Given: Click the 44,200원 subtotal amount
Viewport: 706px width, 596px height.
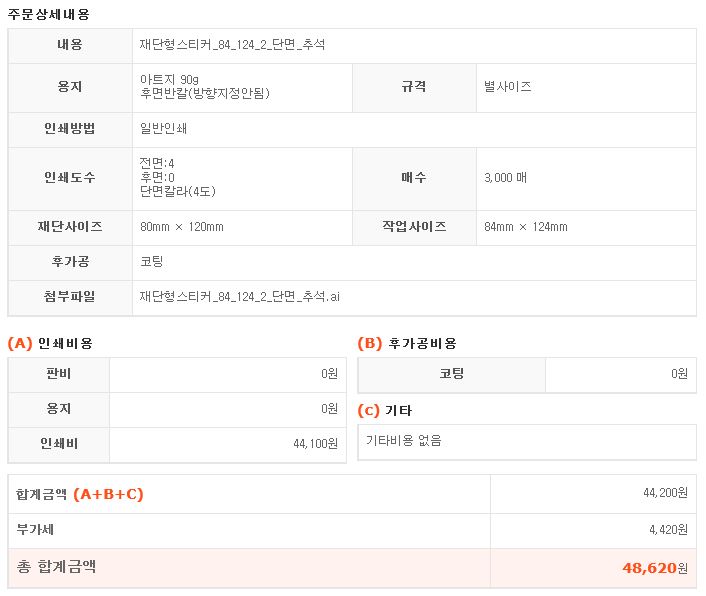Looking at the screenshot, I should 665,493.
